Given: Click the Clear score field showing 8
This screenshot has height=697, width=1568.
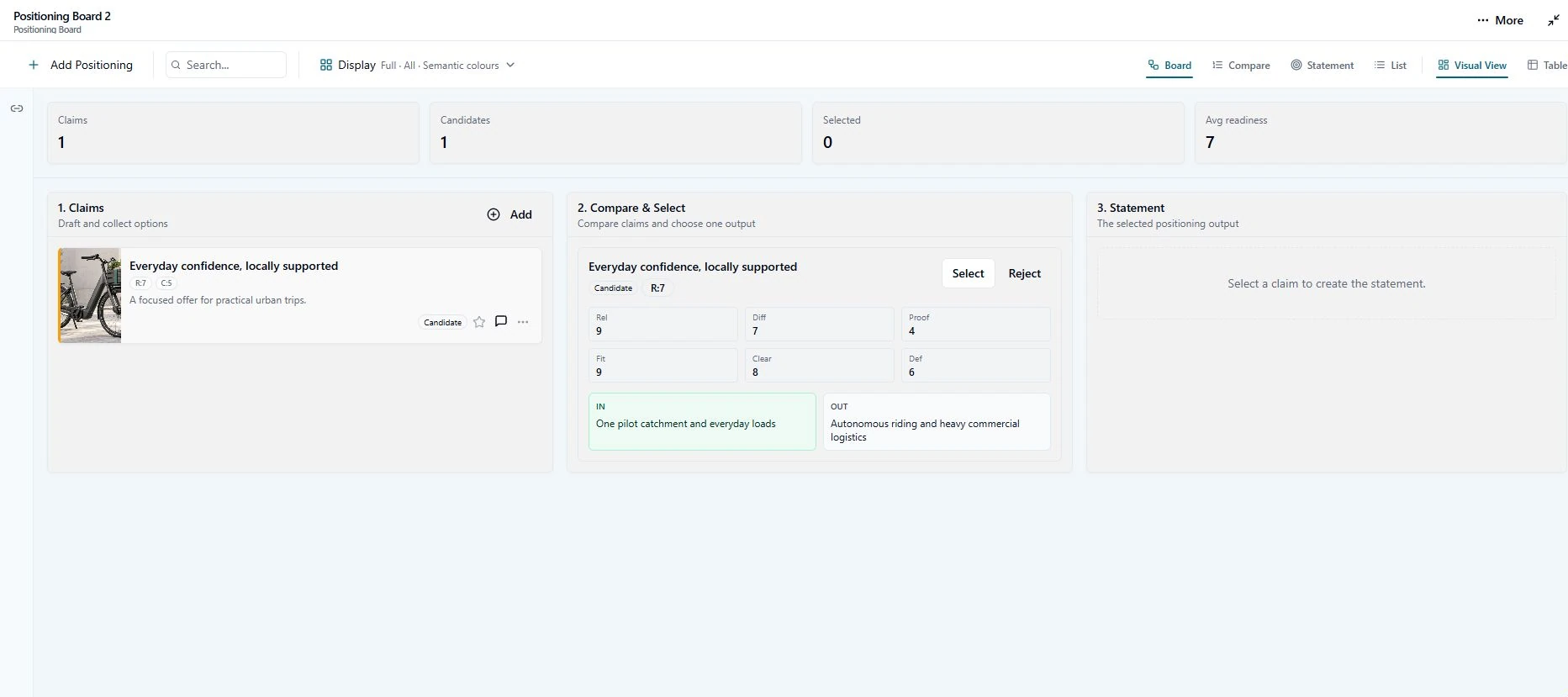Looking at the screenshot, I should [820, 365].
